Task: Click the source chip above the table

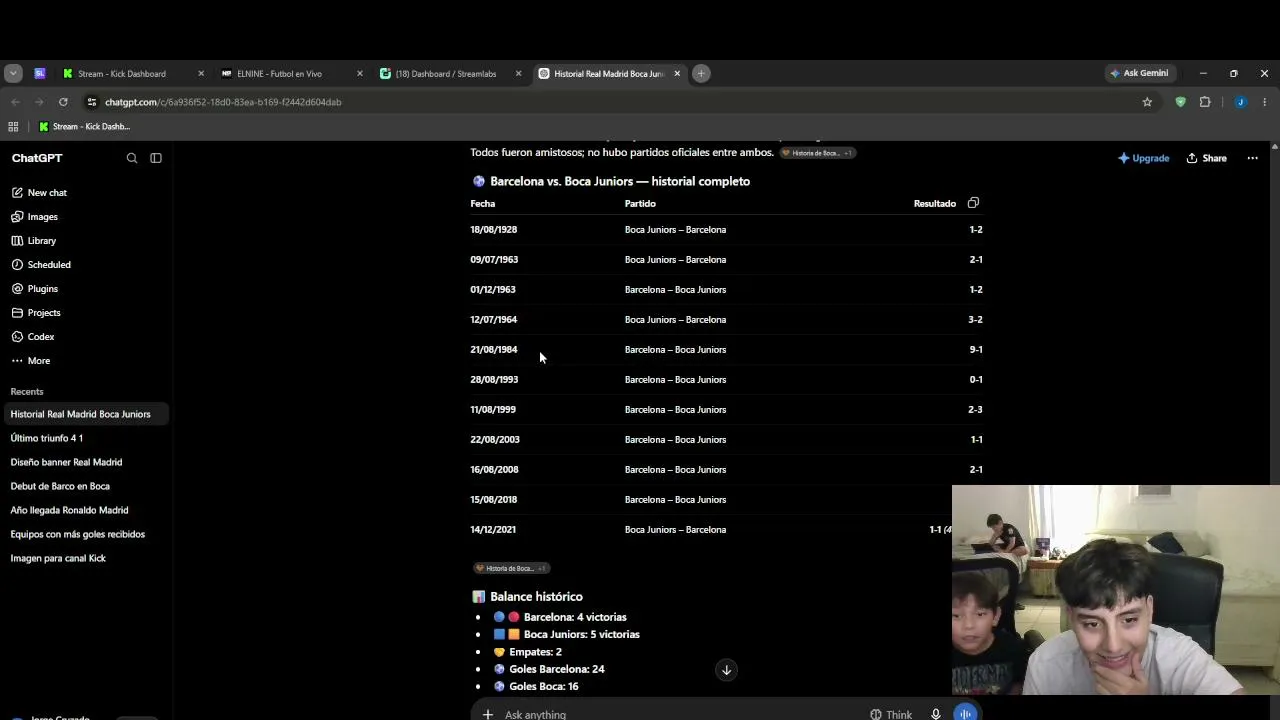Action: click(817, 153)
